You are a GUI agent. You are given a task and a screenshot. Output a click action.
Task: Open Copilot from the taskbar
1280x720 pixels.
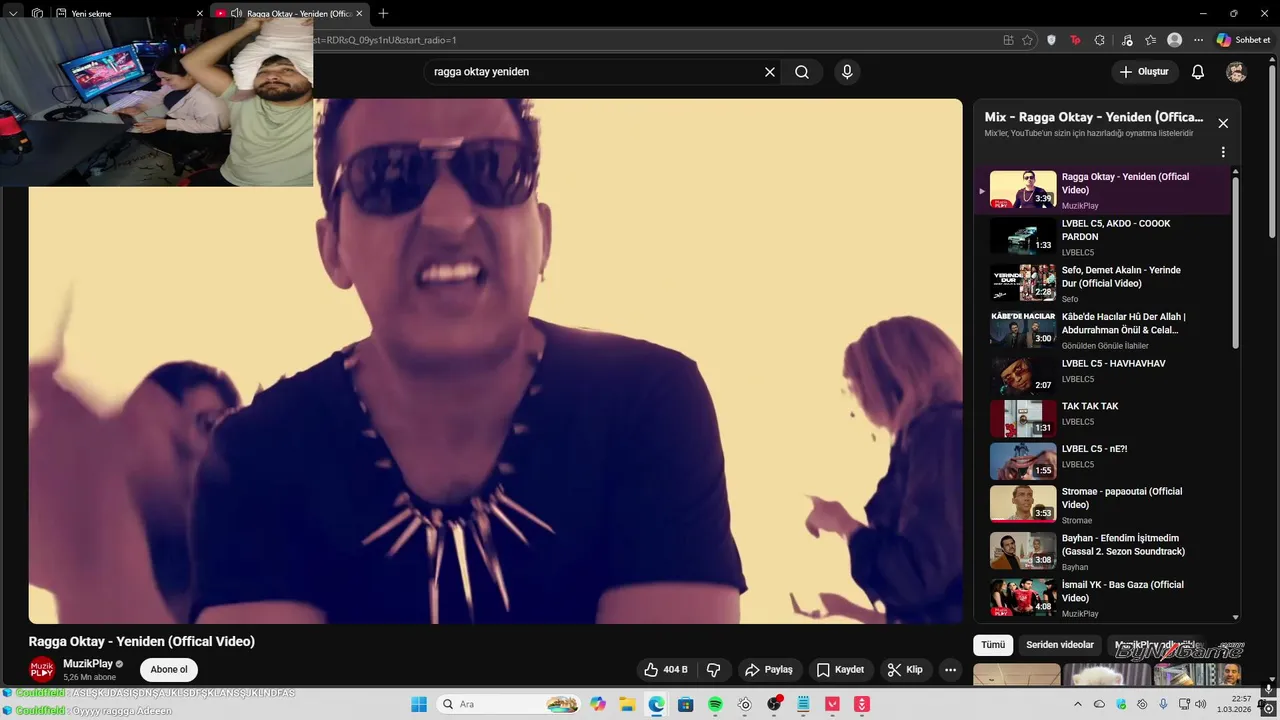(598, 704)
